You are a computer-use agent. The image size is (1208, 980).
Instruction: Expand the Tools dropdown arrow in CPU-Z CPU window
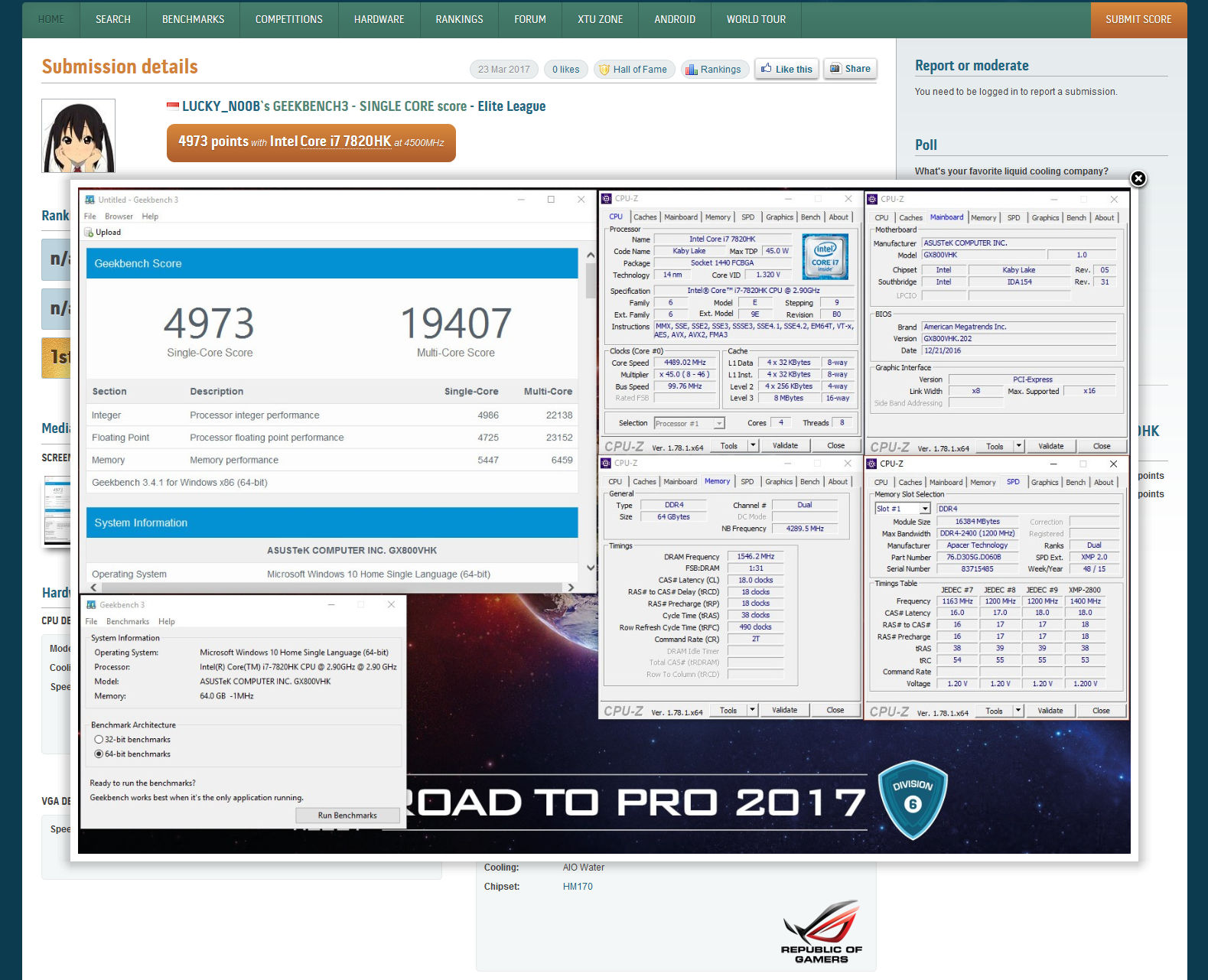[x=753, y=445]
